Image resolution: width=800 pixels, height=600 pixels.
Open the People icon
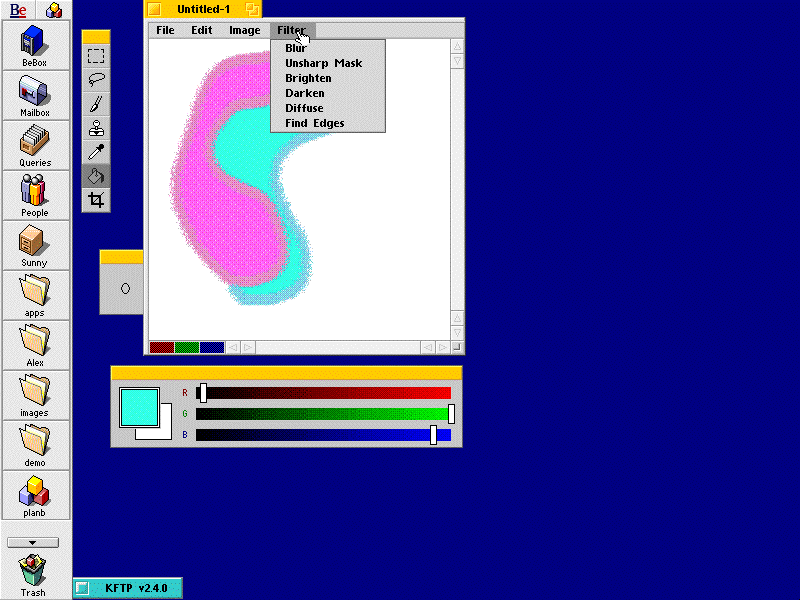[35, 196]
